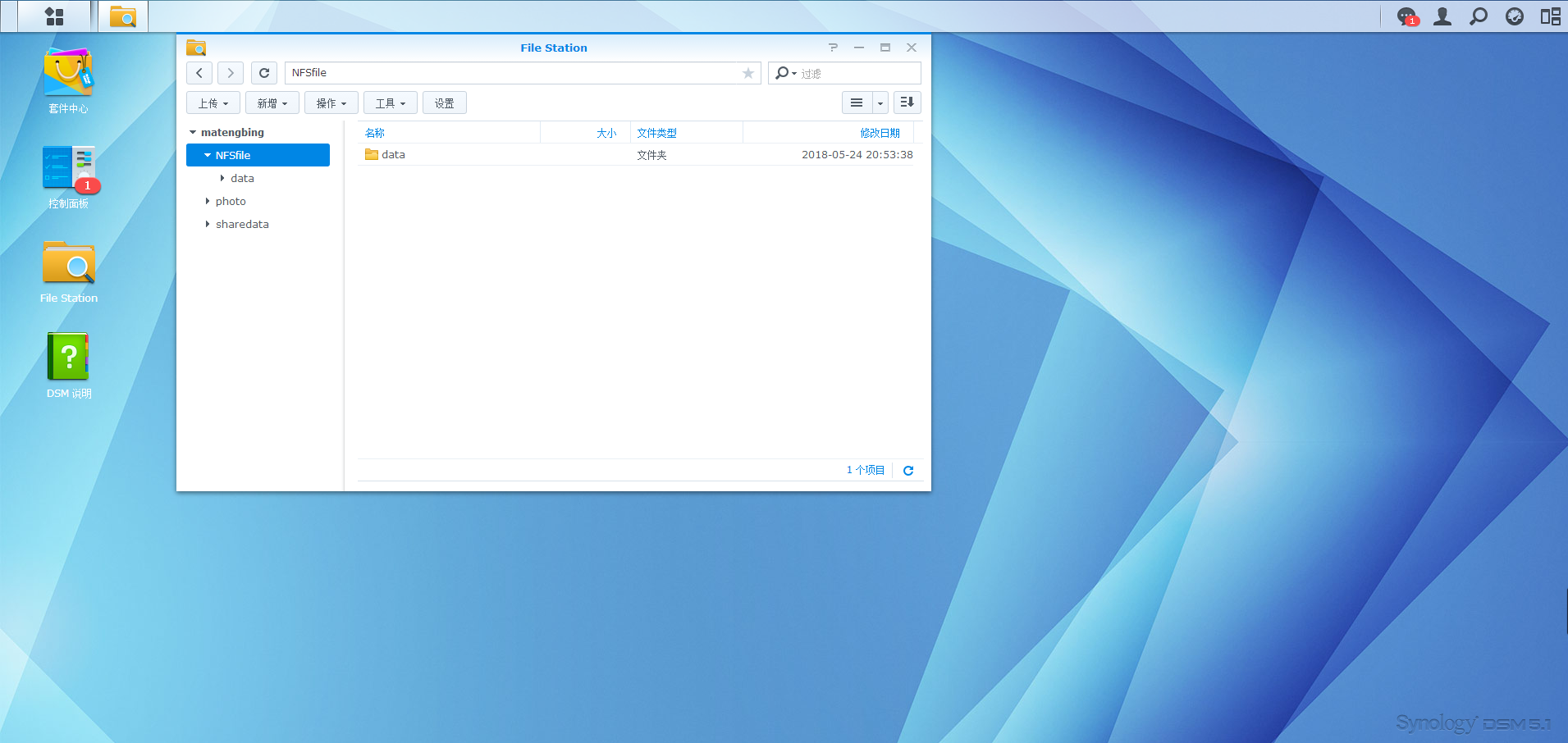This screenshot has height=743, width=1568.
Task: Open the Tools (工具) dropdown menu
Action: click(391, 103)
